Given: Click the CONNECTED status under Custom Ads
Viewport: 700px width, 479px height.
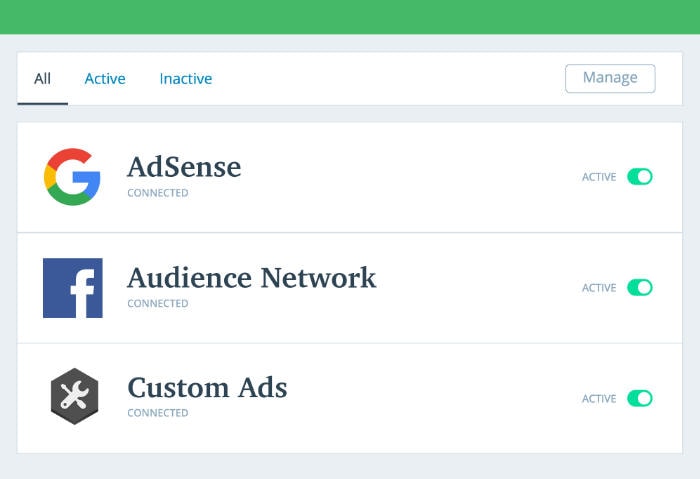Looking at the screenshot, I should pyautogui.click(x=158, y=413).
